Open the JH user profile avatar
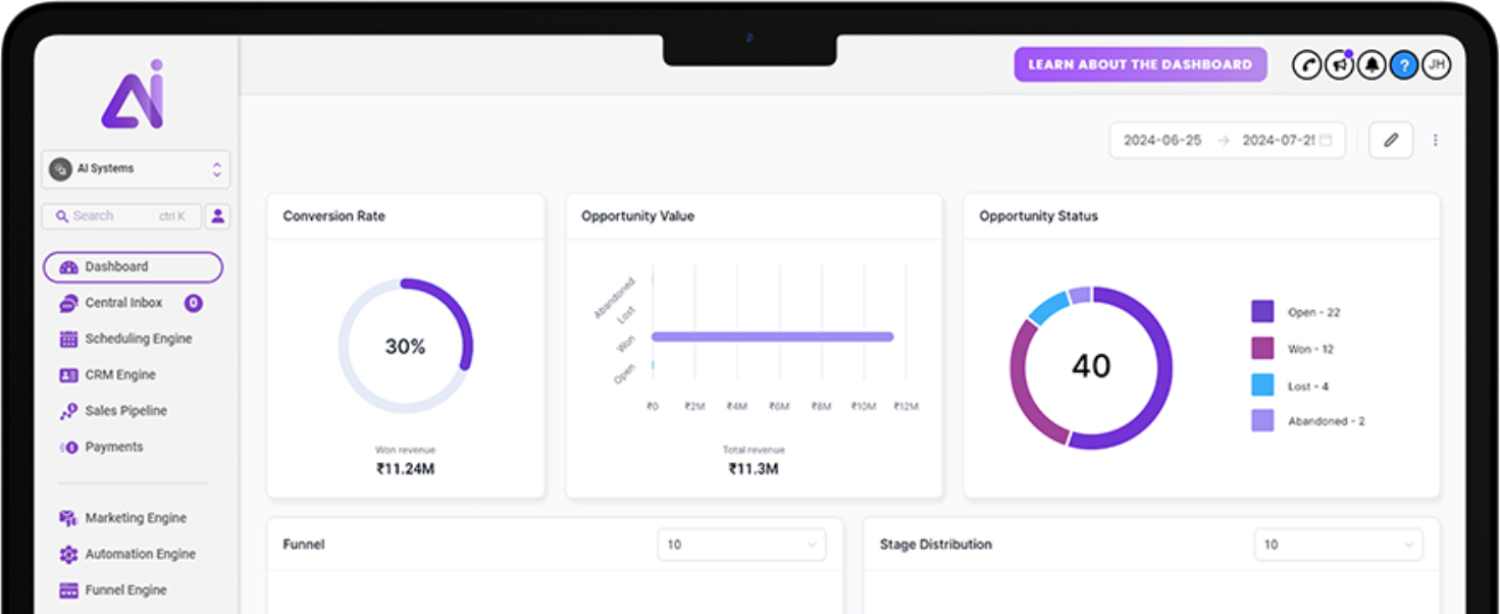The image size is (1500, 614). tap(1437, 65)
